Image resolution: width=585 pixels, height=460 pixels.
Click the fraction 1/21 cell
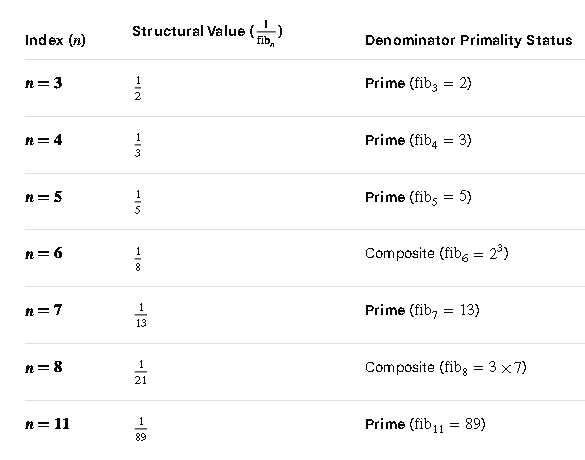141,372
